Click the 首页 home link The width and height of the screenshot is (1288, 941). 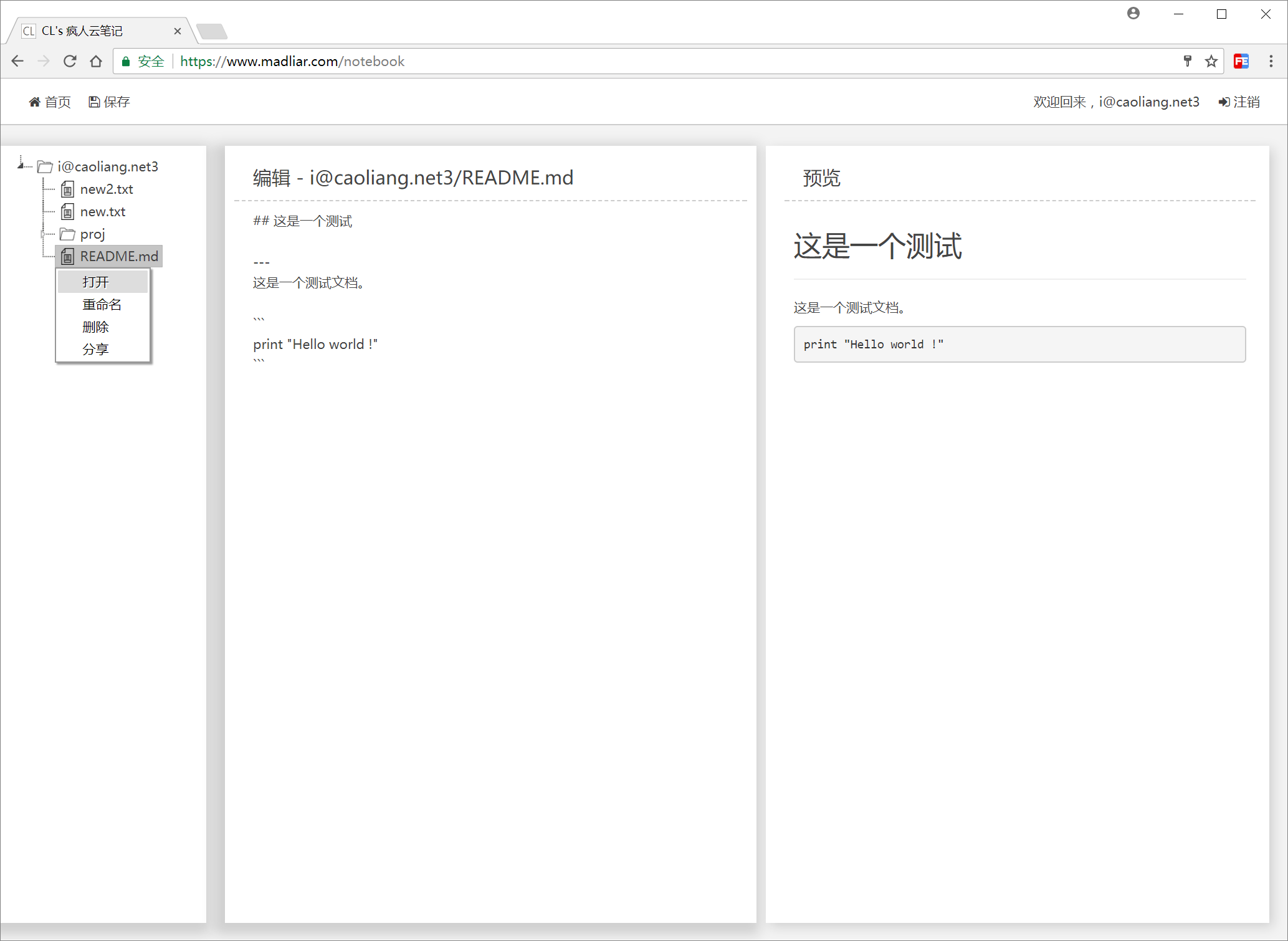50,102
